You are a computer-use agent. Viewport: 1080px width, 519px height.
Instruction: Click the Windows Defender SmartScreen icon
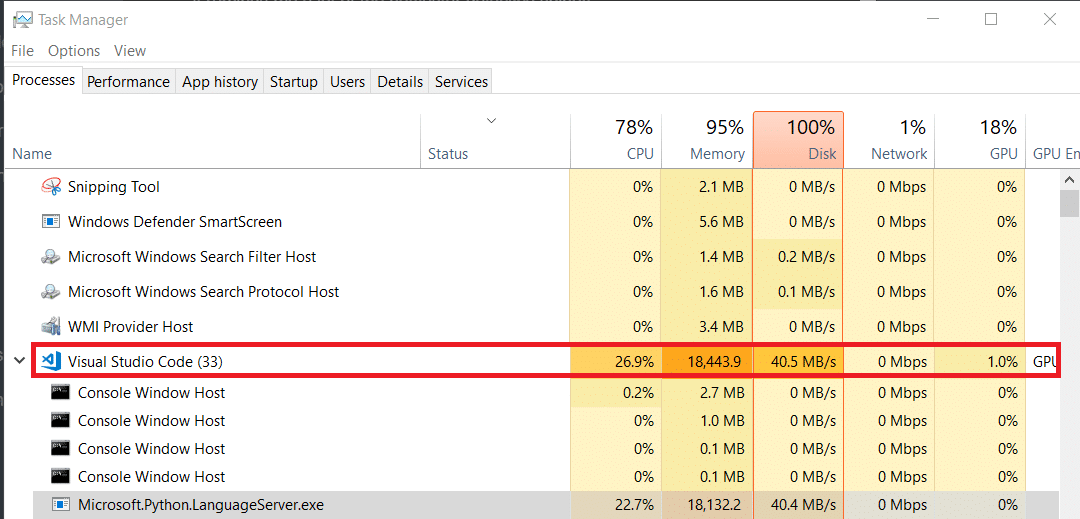(51, 222)
